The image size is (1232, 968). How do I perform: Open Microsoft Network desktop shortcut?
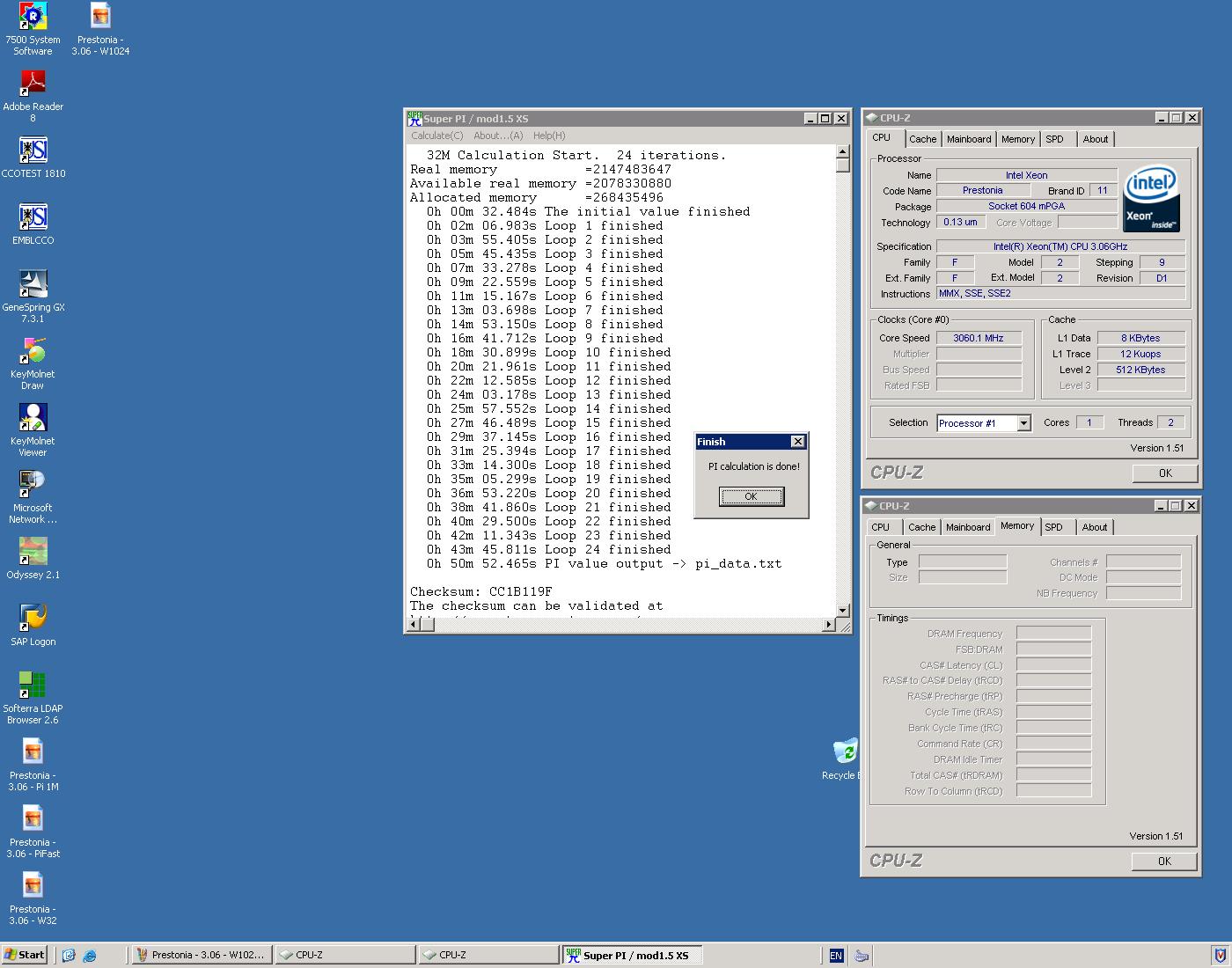pyautogui.click(x=33, y=496)
